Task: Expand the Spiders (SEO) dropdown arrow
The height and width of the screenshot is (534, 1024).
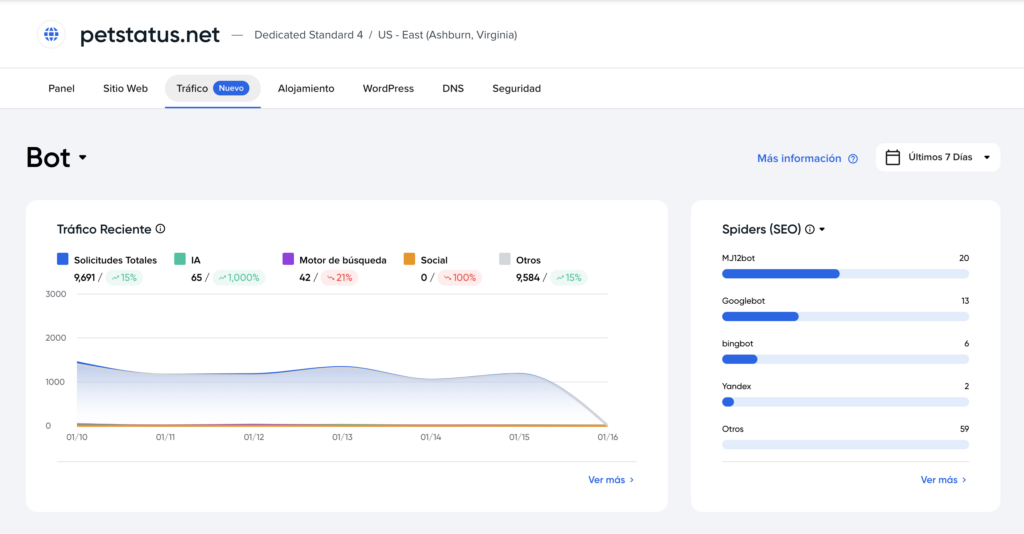Action: pyautogui.click(x=822, y=229)
